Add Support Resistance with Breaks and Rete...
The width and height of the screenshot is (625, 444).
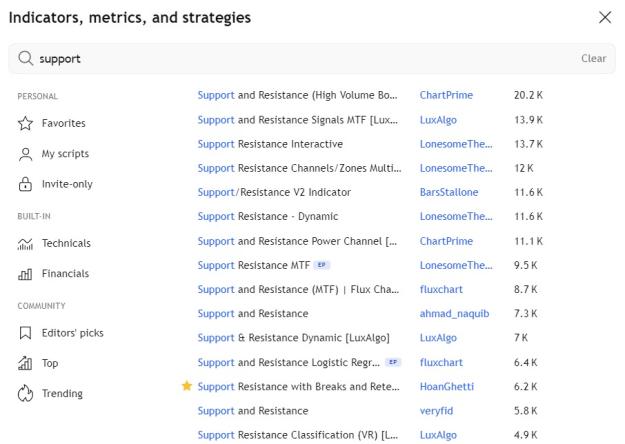pos(298,386)
